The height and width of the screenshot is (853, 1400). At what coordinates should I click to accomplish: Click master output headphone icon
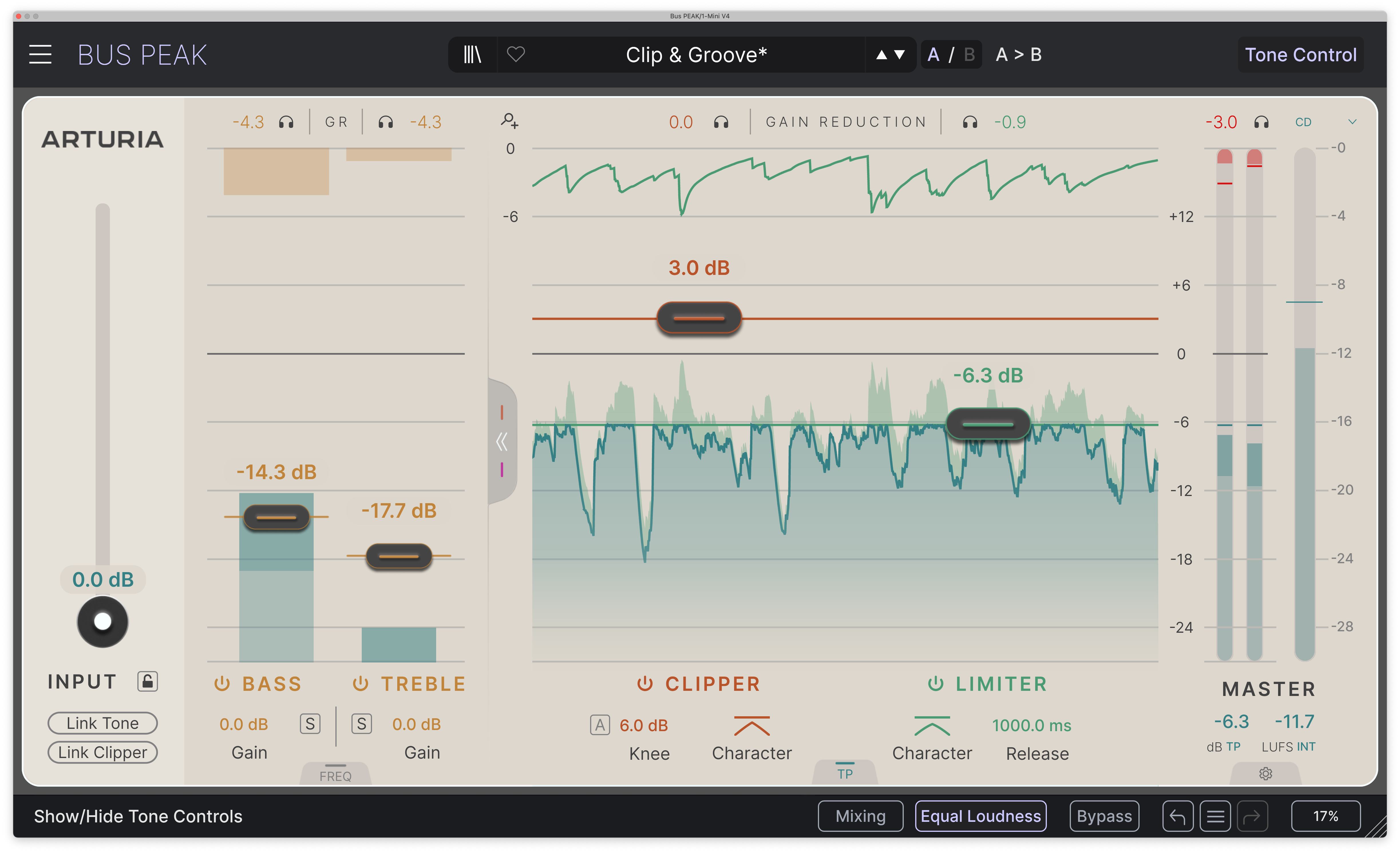(1261, 122)
